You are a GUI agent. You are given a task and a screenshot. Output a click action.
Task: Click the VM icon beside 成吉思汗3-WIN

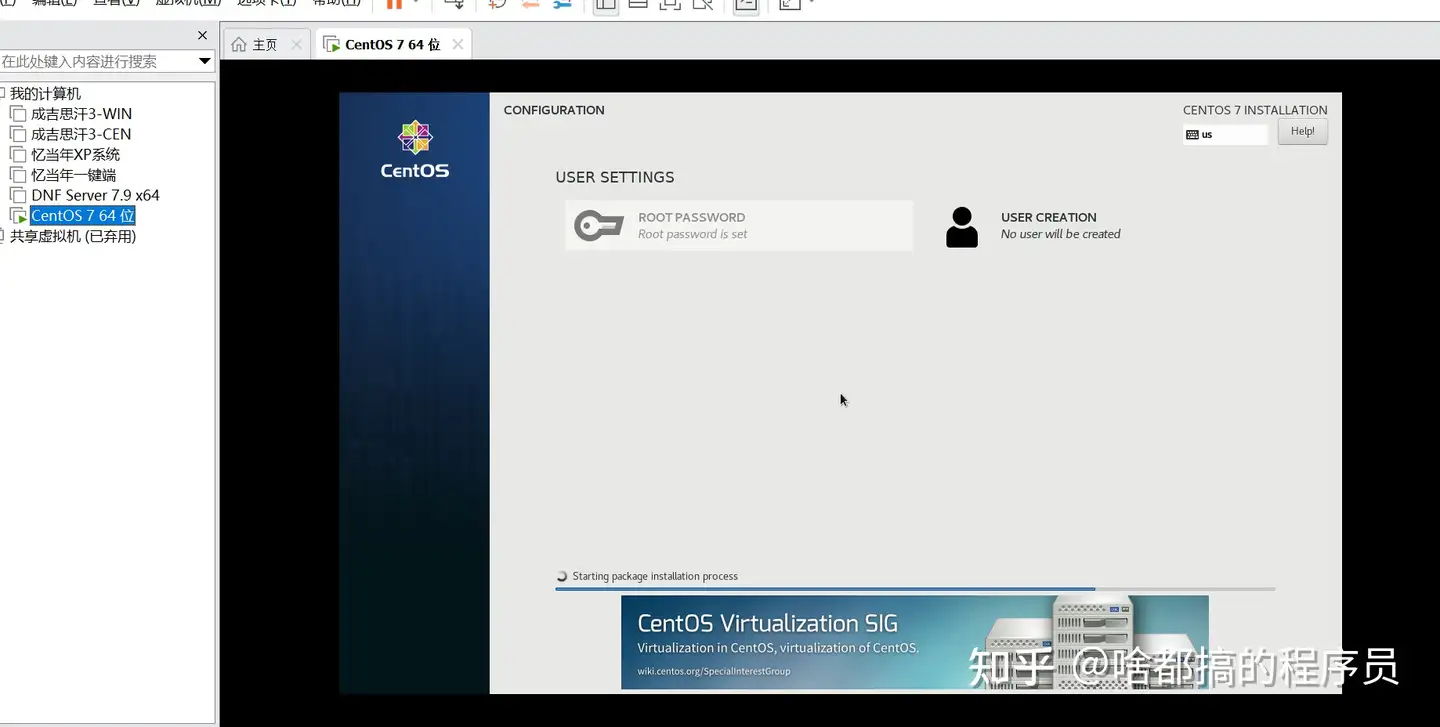tap(18, 114)
